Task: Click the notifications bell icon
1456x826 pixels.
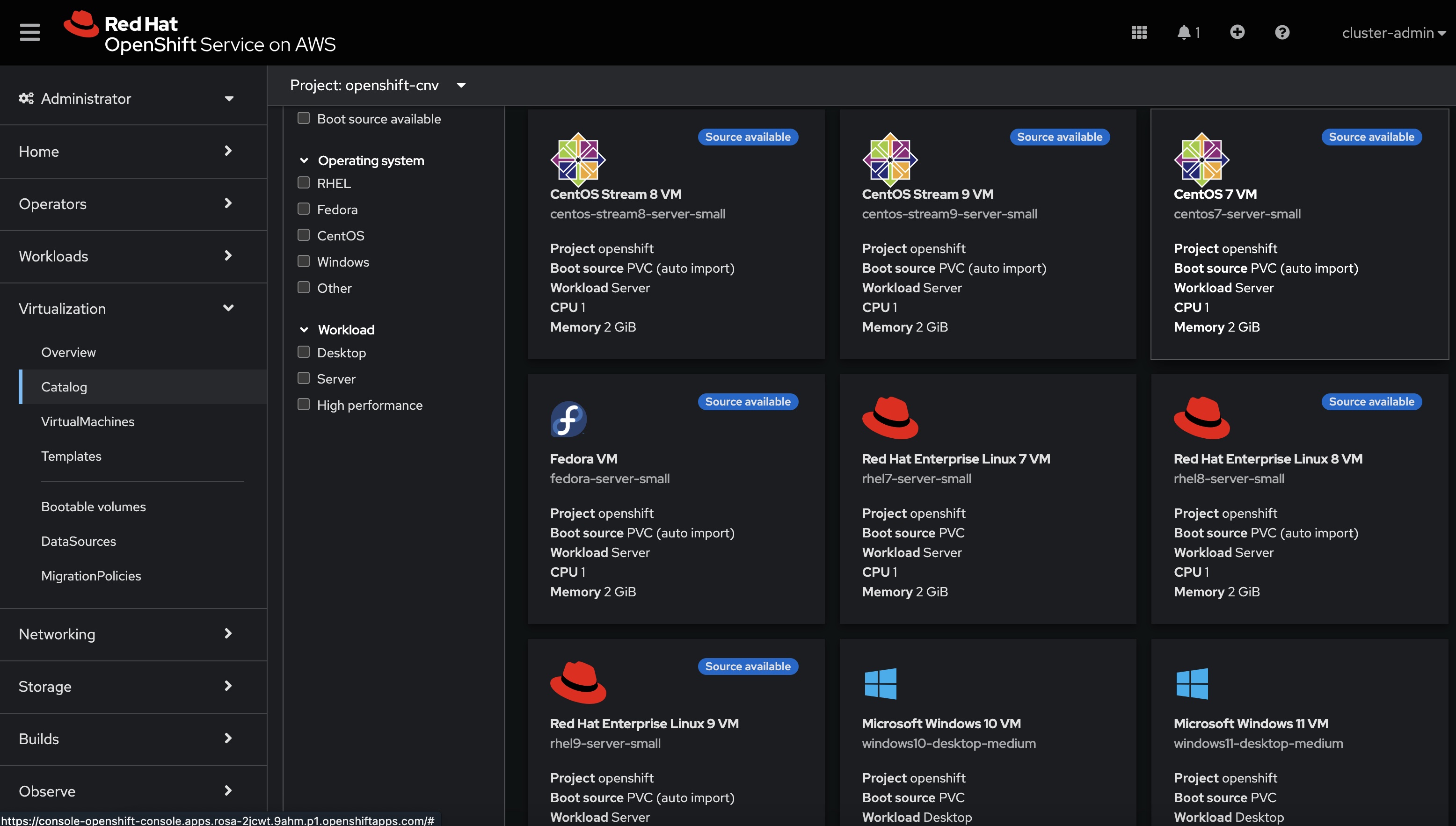Action: (1184, 32)
